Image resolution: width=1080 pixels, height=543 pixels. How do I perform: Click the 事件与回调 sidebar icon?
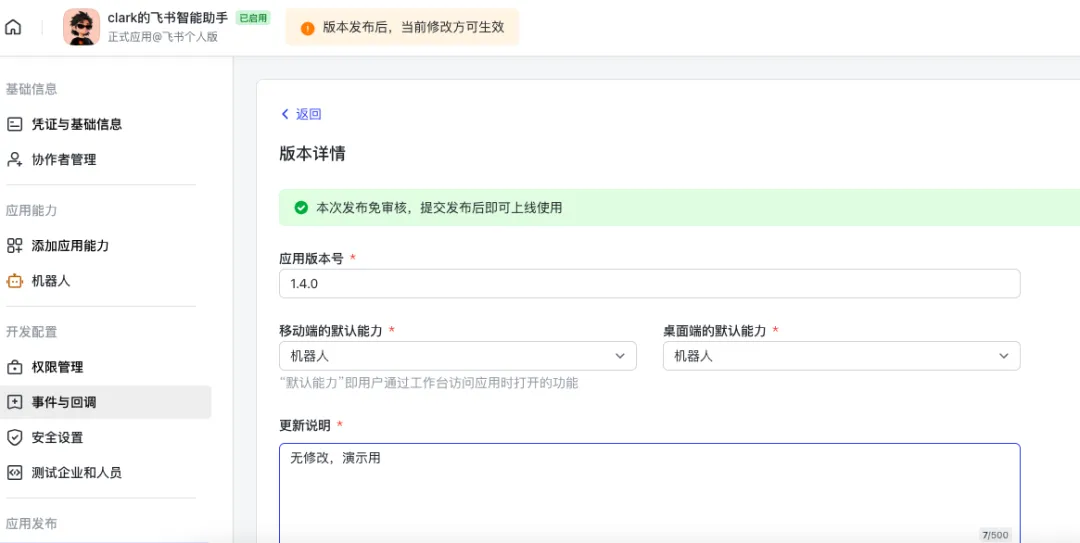click(14, 402)
